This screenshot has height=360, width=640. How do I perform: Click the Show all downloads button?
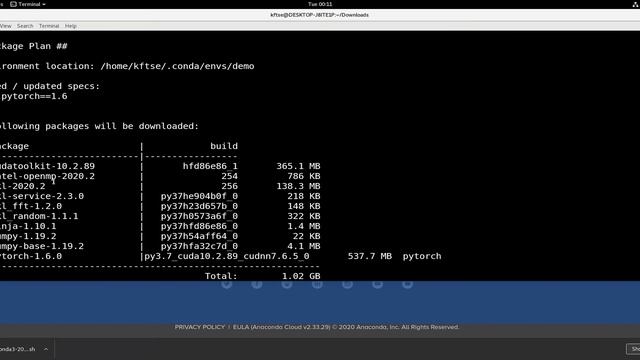[x=633, y=349]
